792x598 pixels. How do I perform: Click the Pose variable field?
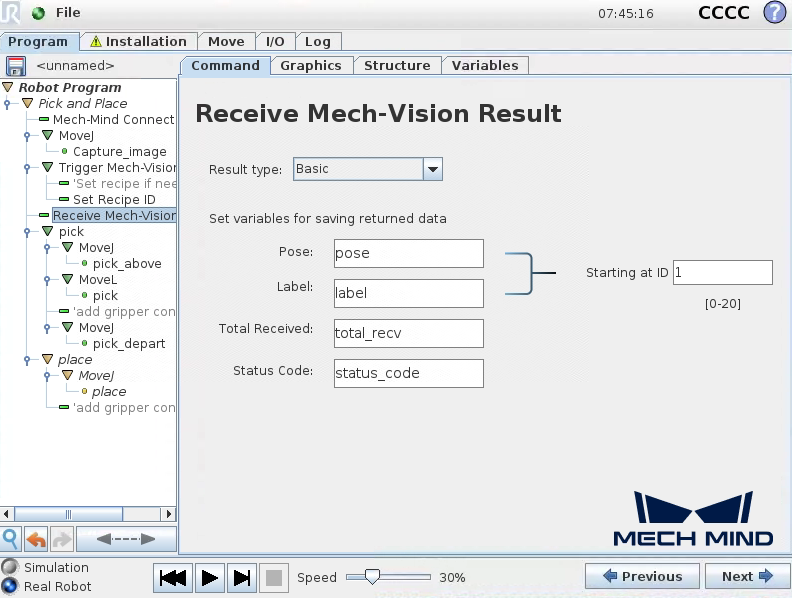point(409,254)
